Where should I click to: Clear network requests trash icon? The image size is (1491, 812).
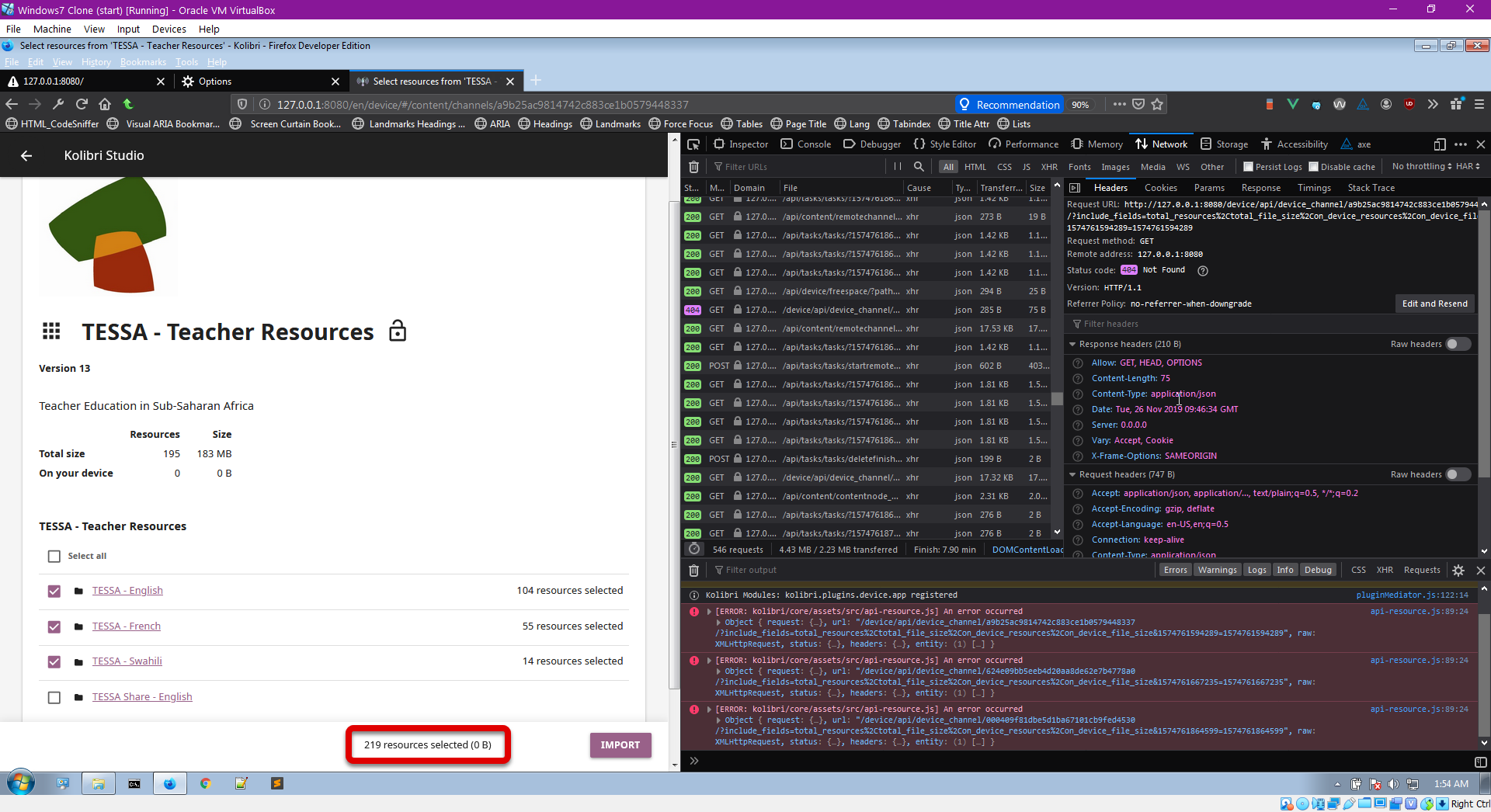694,167
